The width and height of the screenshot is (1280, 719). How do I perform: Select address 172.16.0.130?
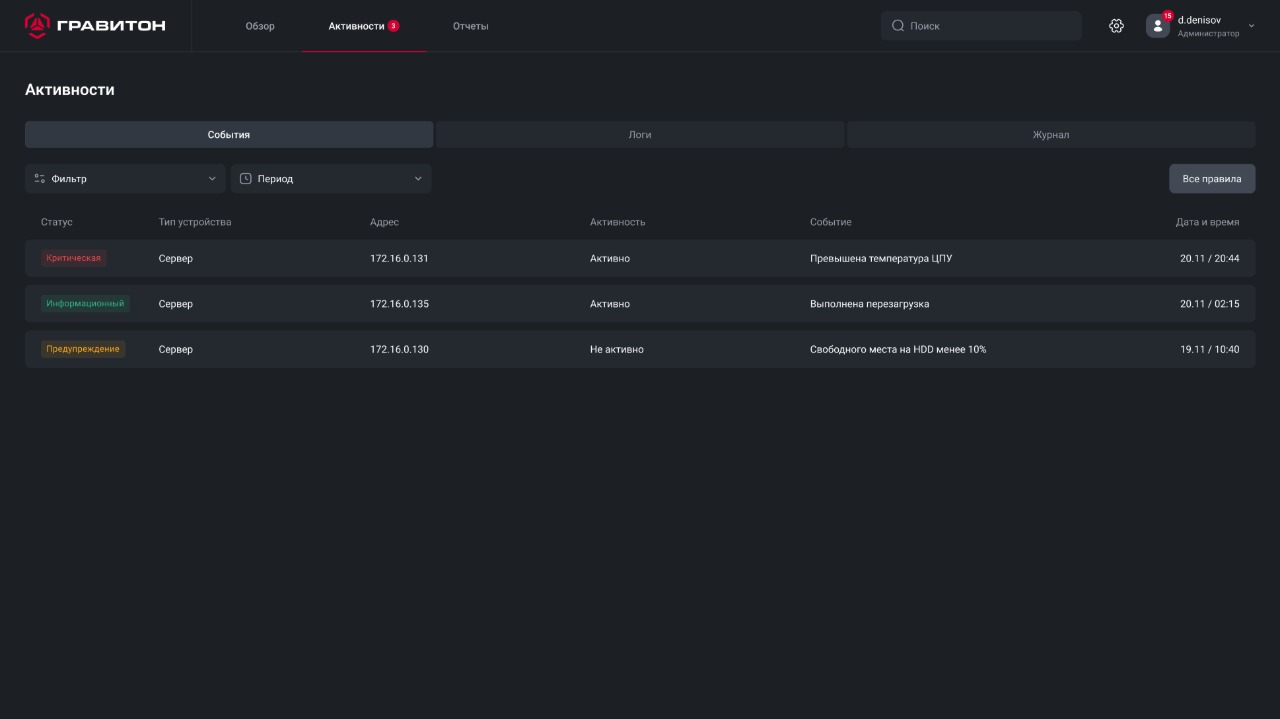coord(399,349)
